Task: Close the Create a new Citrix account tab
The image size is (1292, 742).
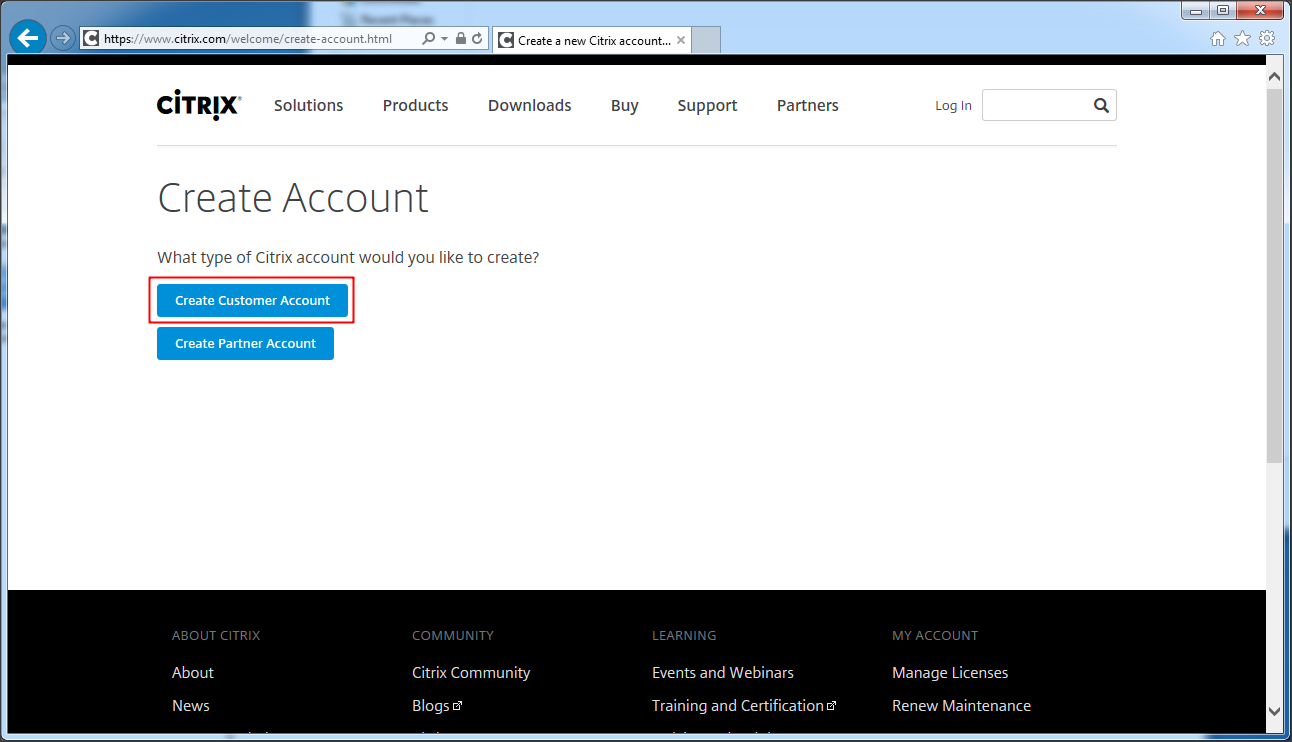Action: [x=681, y=41]
